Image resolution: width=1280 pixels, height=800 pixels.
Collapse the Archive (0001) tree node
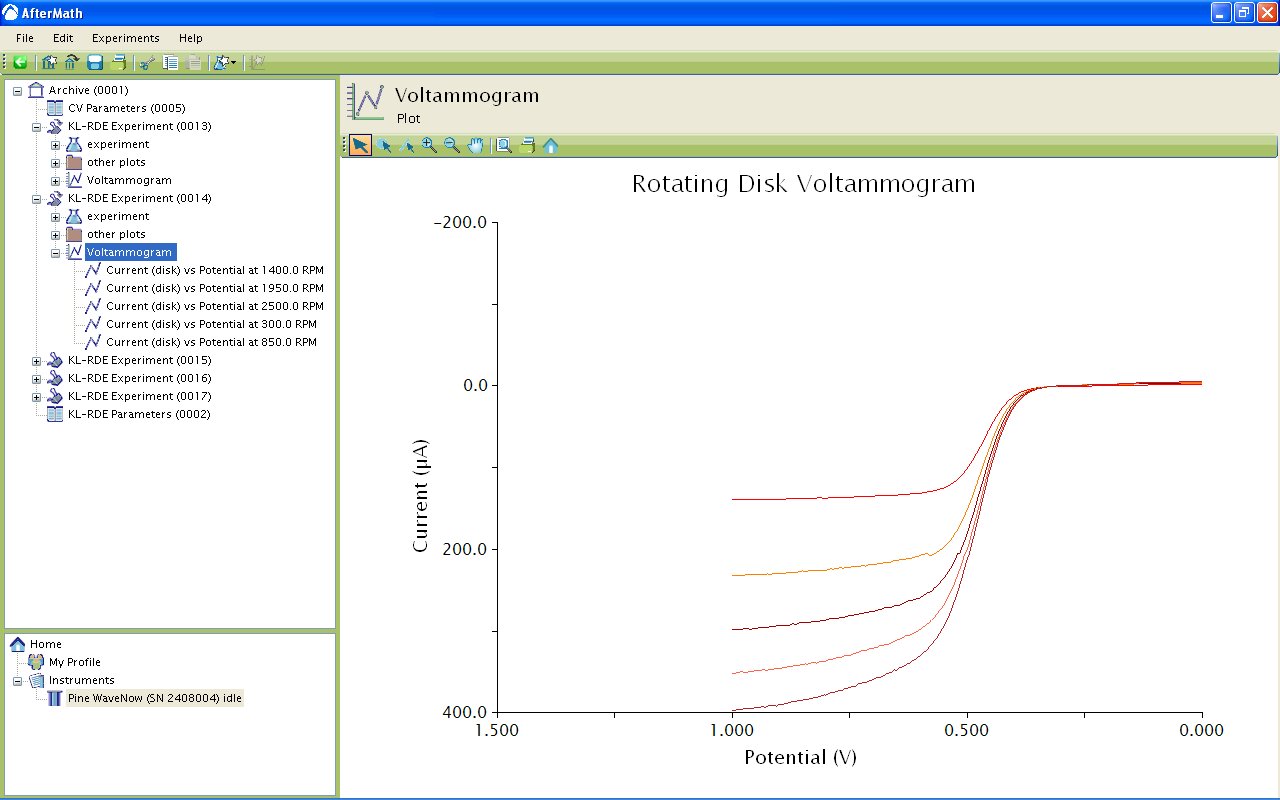coord(18,90)
